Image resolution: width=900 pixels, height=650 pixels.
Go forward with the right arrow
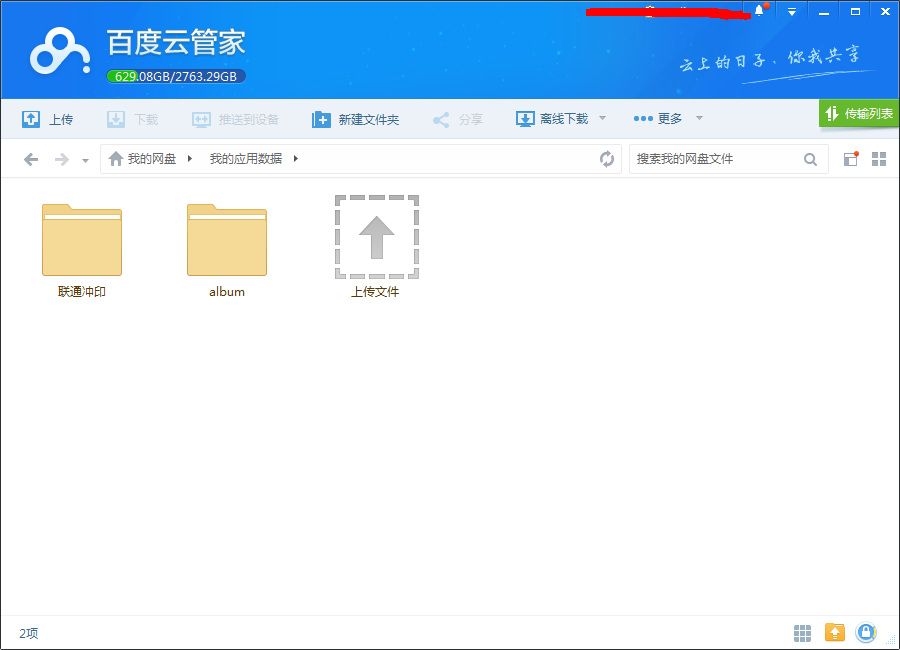coord(61,159)
